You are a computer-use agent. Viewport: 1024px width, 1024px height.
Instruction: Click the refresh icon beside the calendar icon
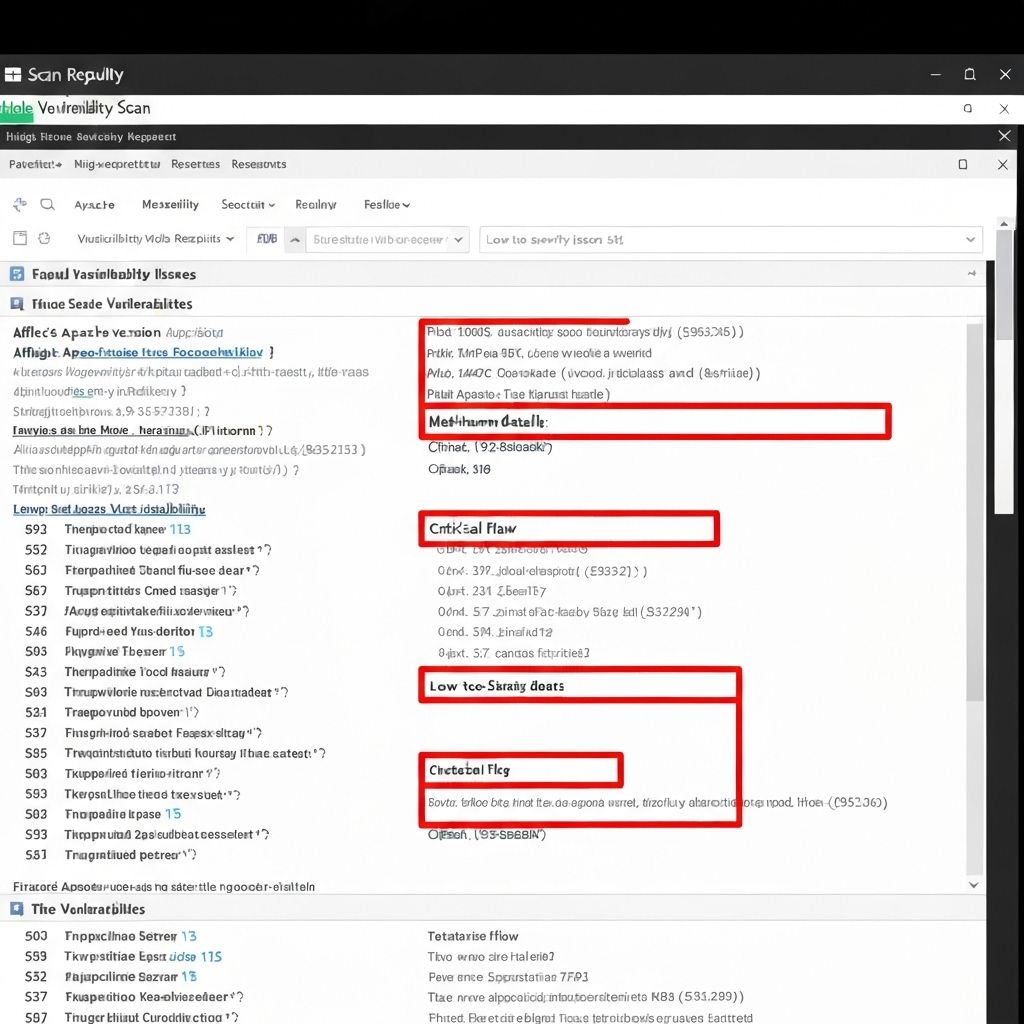pos(44,239)
